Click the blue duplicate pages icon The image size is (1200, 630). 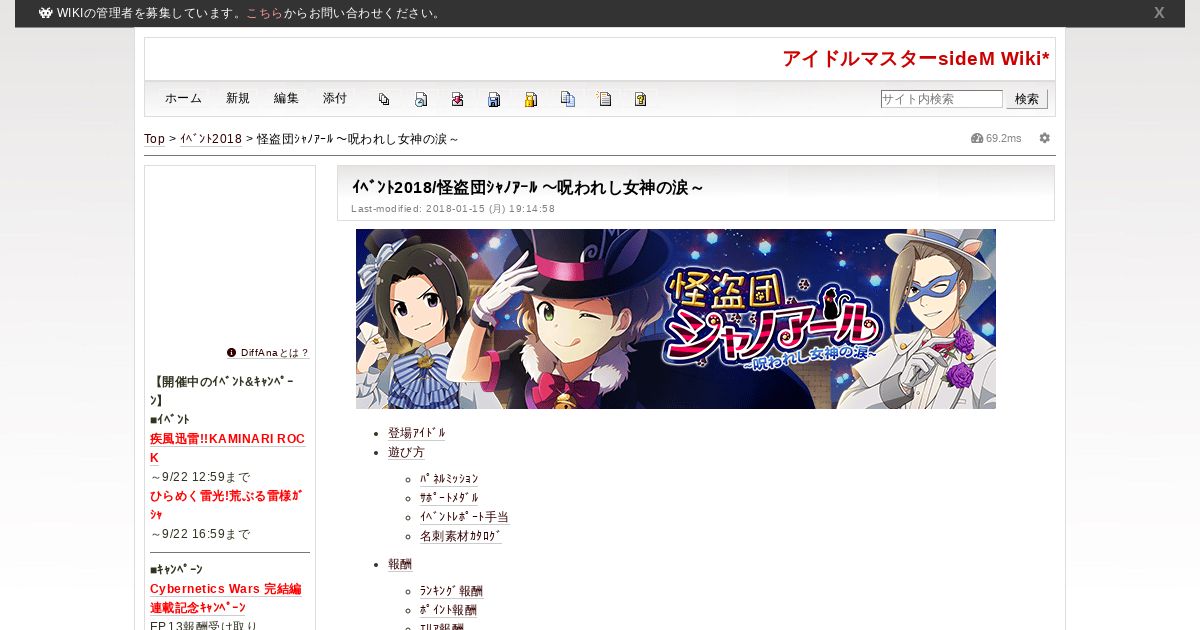tap(568, 99)
